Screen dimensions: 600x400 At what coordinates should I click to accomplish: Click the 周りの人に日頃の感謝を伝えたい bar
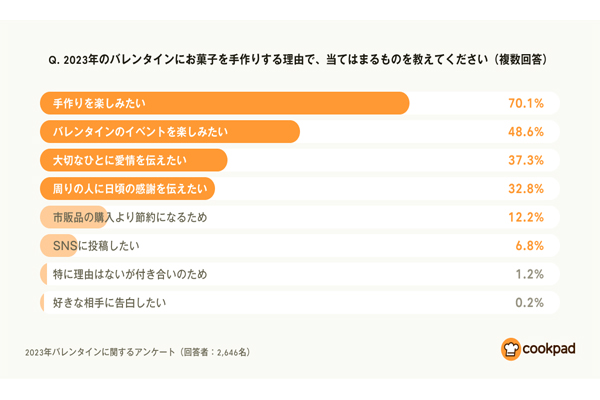tap(127, 188)
